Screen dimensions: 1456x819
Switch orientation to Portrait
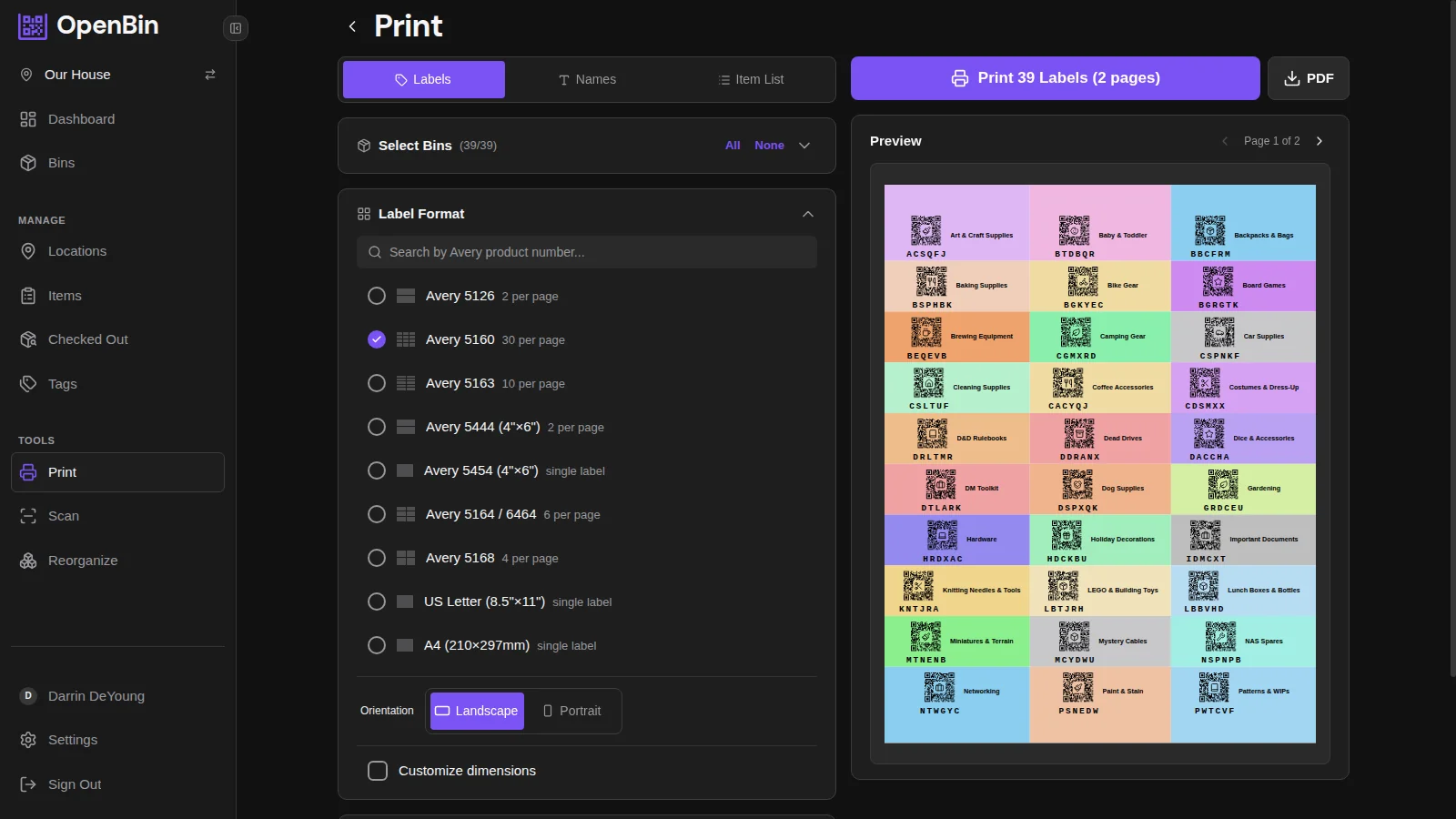pyautogui.click(x=572, y=711)
